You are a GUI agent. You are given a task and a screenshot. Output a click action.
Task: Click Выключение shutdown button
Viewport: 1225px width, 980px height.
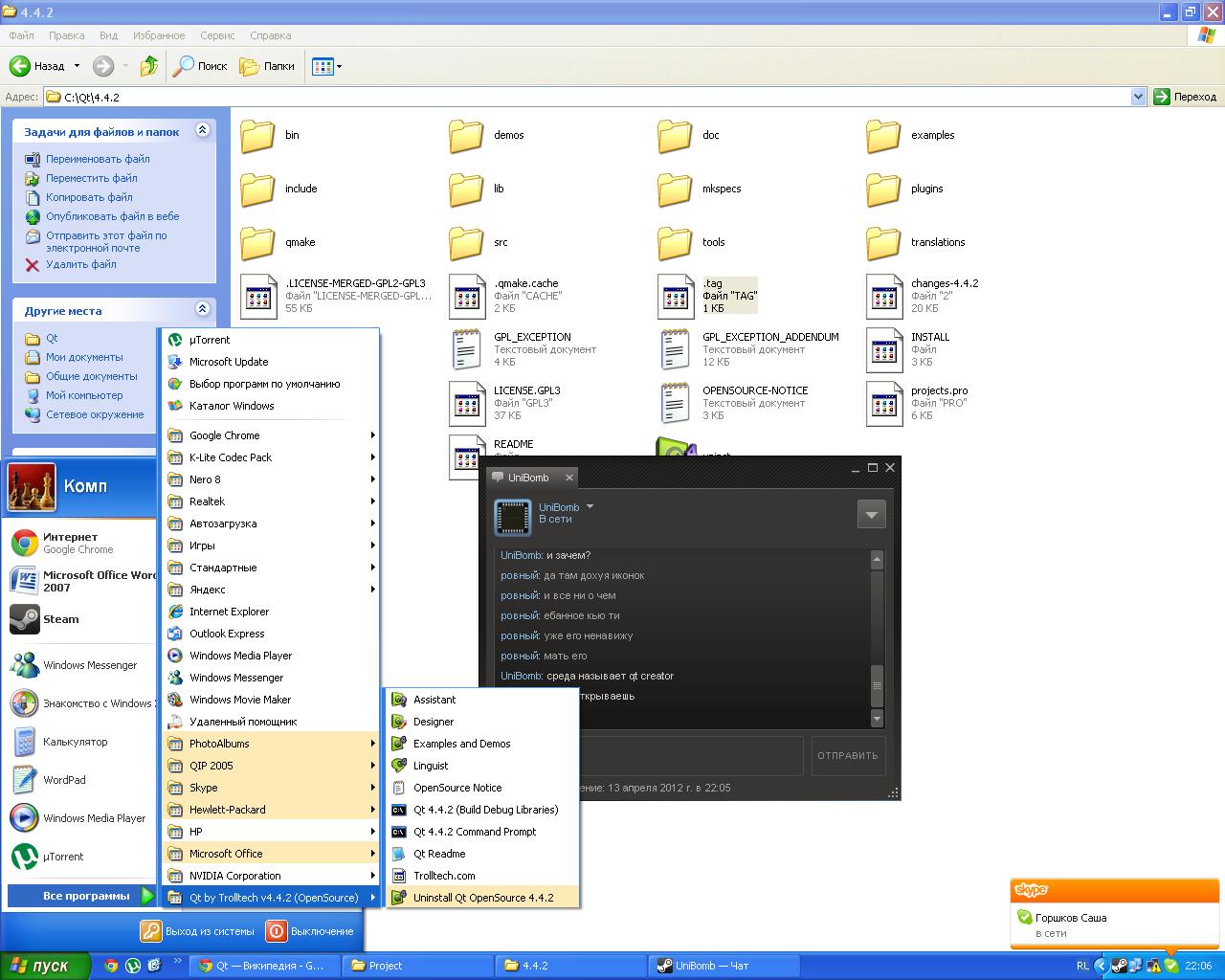310,931
